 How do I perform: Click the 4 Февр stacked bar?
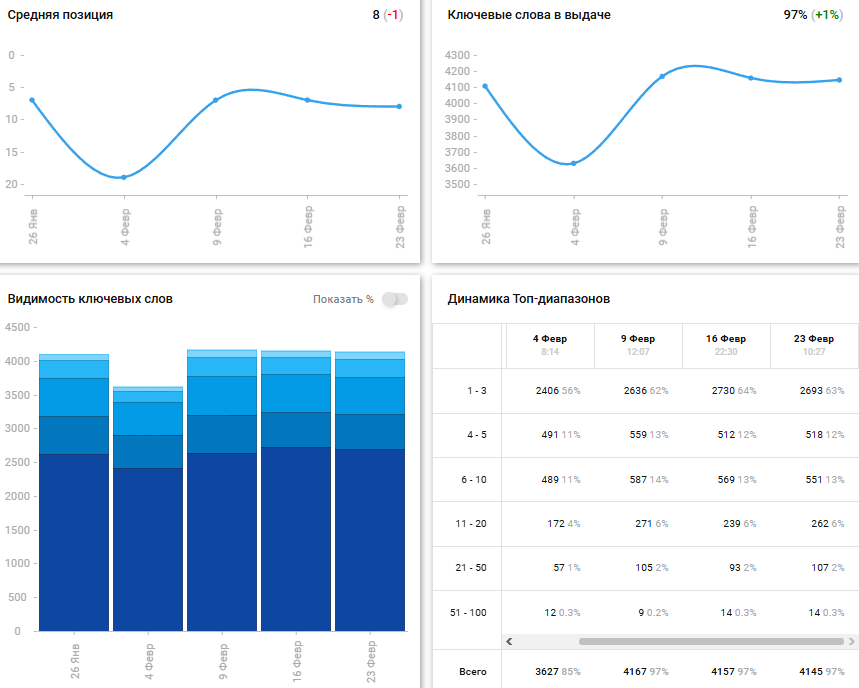pos(148,509)
